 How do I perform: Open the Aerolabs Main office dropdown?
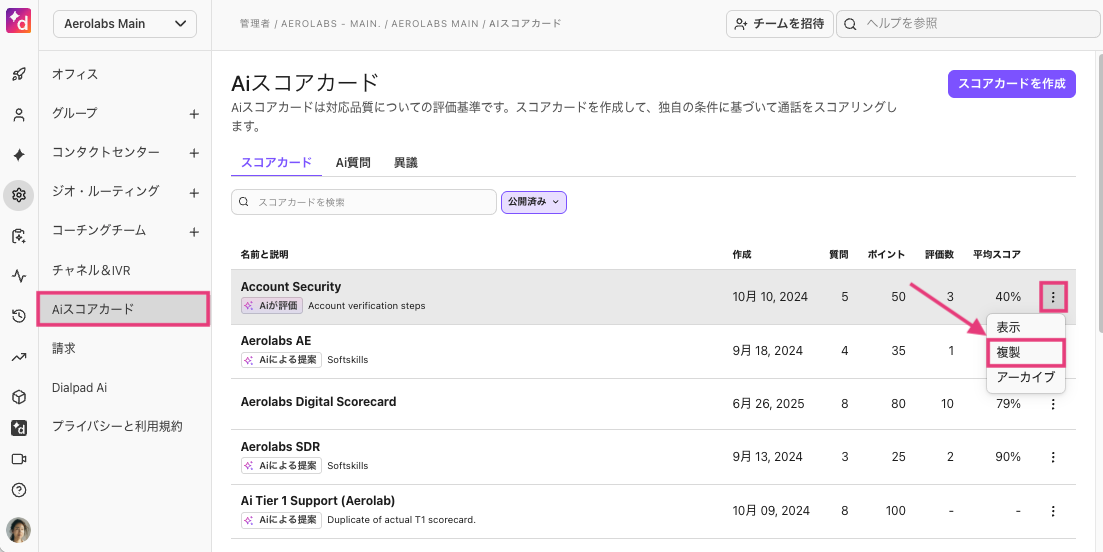click(x=125, y=24)
